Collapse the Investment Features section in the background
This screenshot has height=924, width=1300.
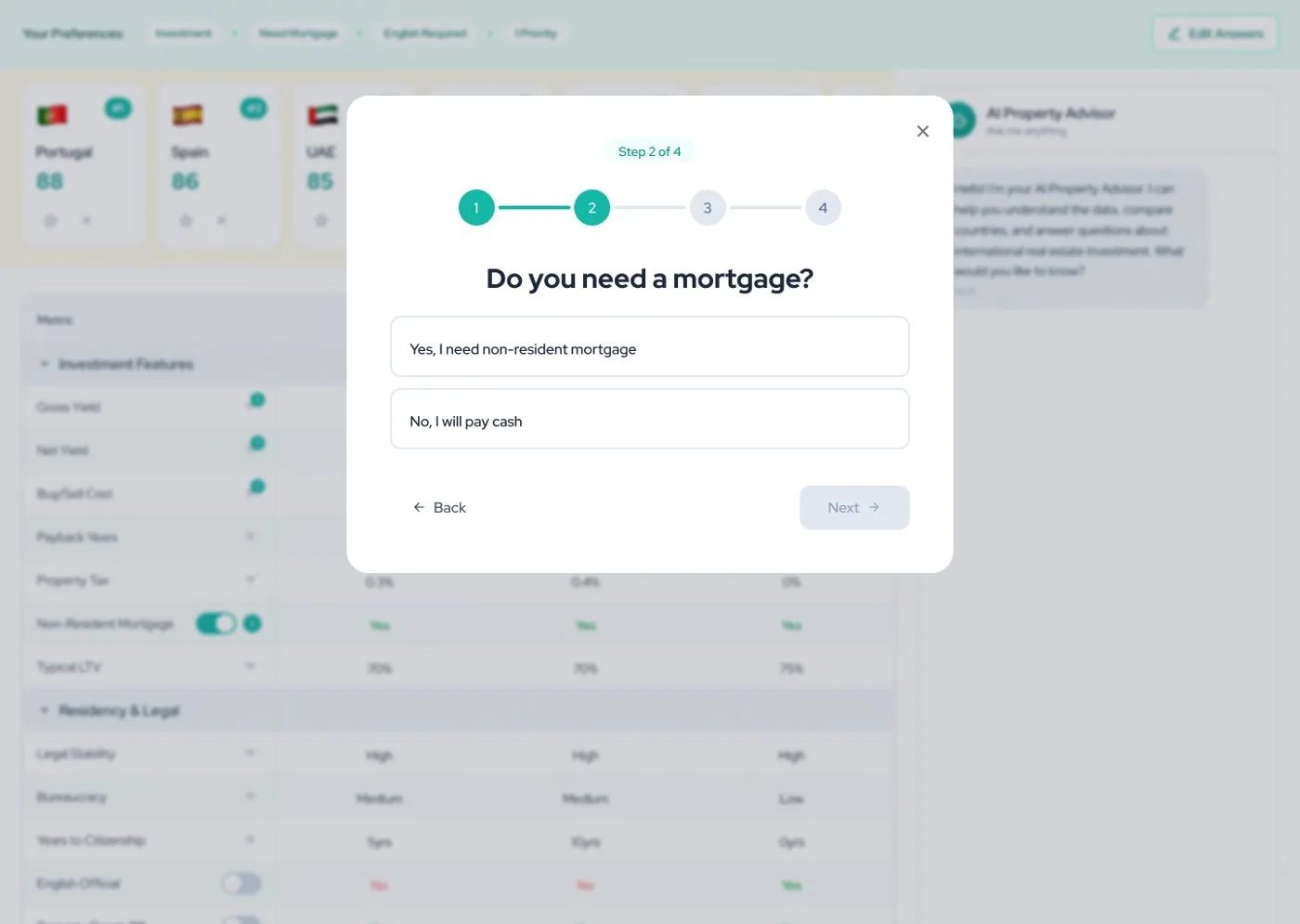tap(45, 364)
